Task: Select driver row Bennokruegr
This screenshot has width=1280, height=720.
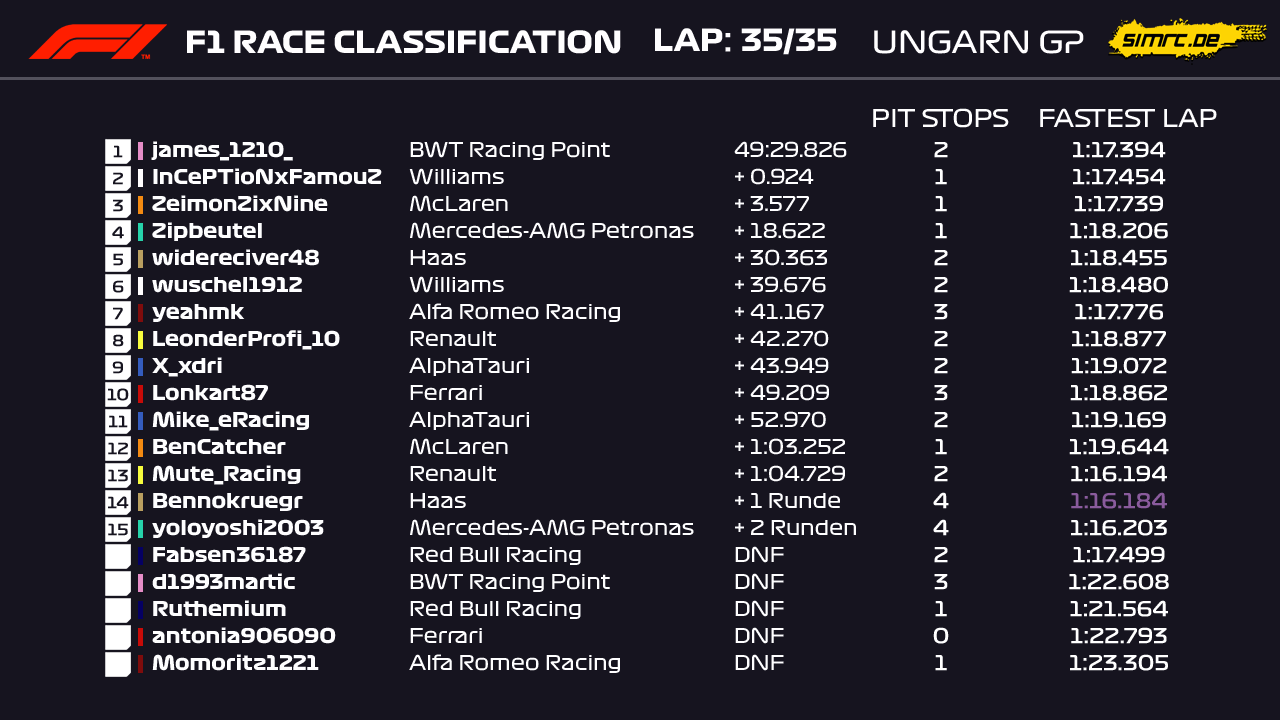Action: (x=227, y=501)
